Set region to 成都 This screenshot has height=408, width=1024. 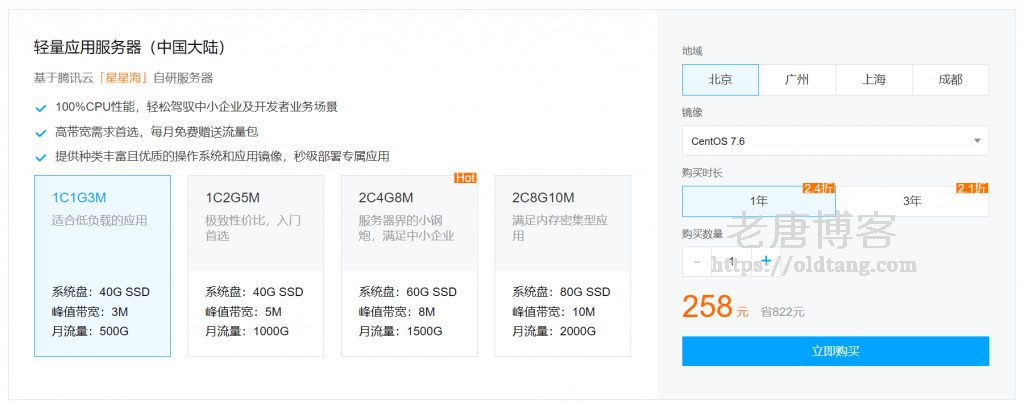(x=950, y=80)
